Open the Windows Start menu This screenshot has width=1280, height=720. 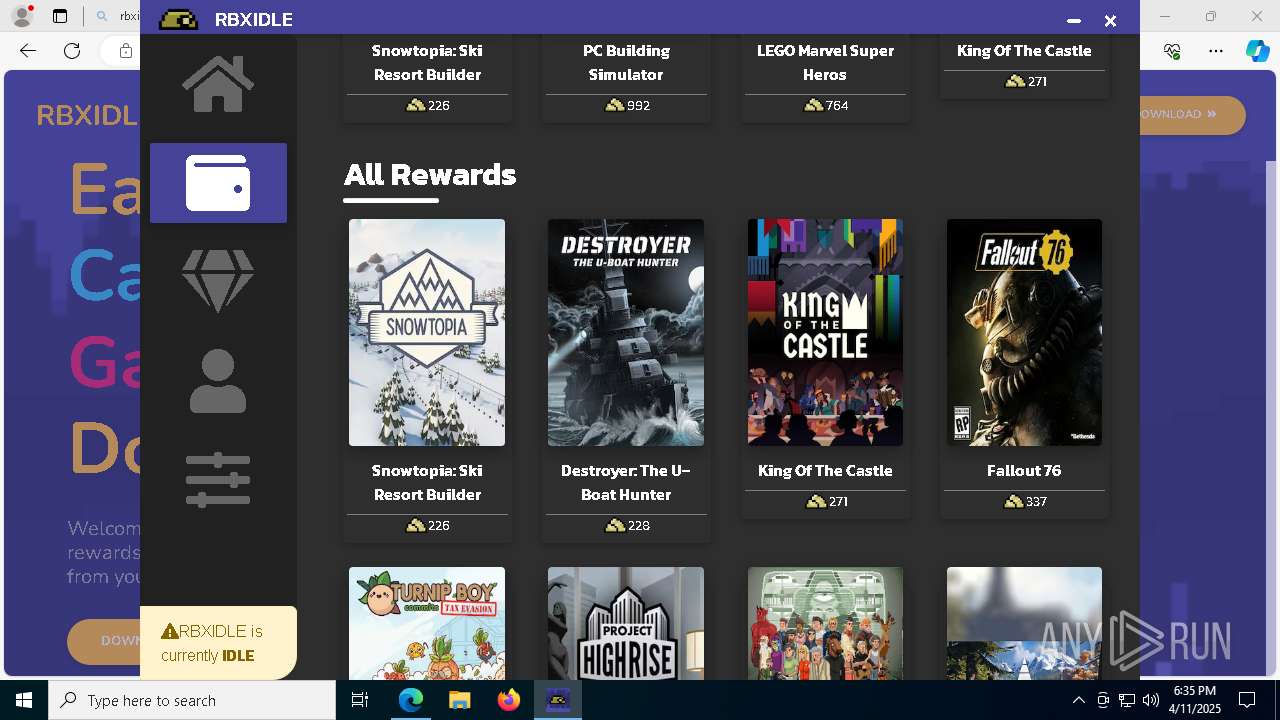point(24,700)
